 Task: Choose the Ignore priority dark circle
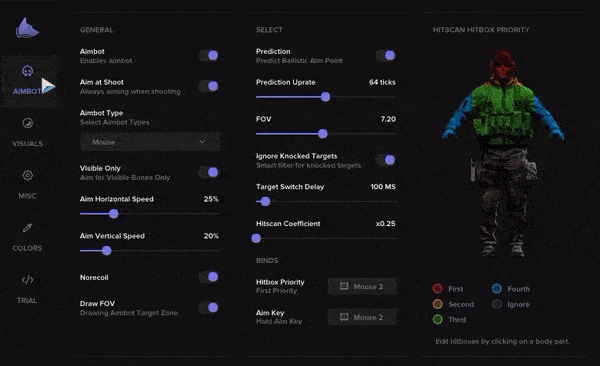point(497,304)
